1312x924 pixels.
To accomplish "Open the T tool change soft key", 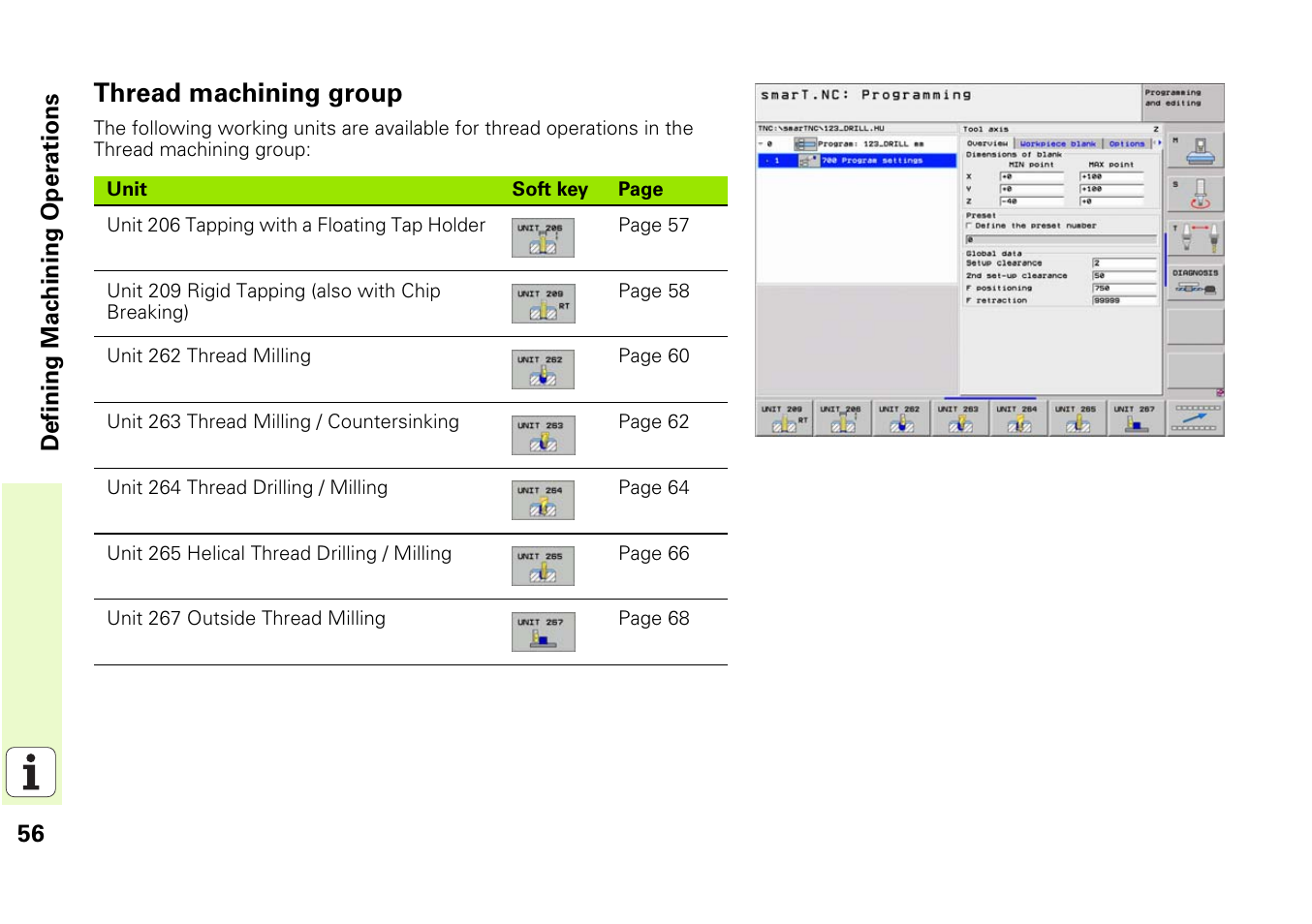I will [1196, 237].
